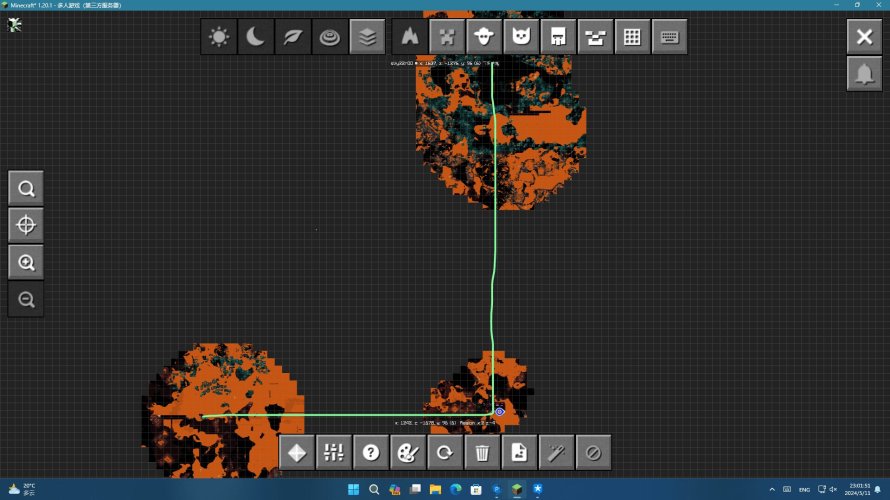Show animals with the cat icon

521,37
